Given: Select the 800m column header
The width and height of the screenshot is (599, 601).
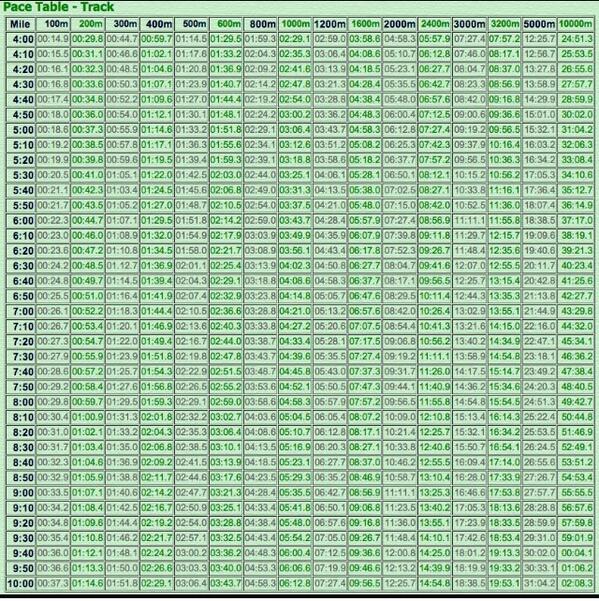Looking at the screenshot, I should [x=261, y=24].
